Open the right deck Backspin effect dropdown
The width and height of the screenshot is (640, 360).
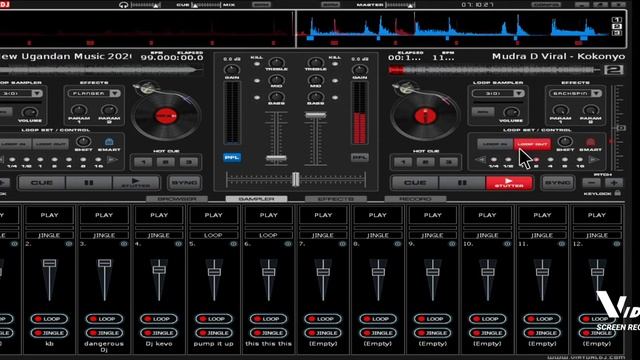pos(596,93)
